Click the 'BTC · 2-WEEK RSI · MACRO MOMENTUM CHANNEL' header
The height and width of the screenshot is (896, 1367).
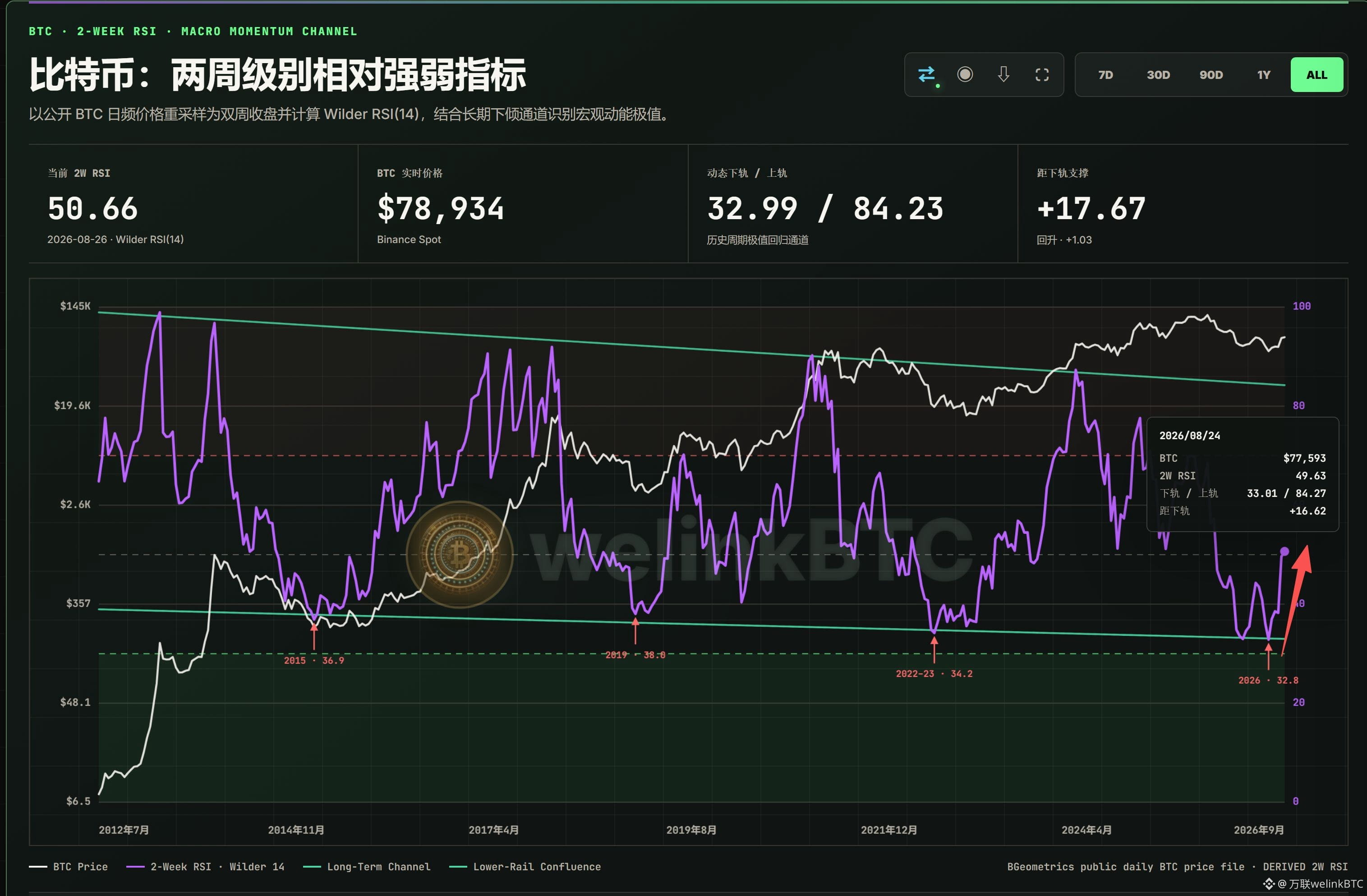pyautogui.click(x=193, y=32)
